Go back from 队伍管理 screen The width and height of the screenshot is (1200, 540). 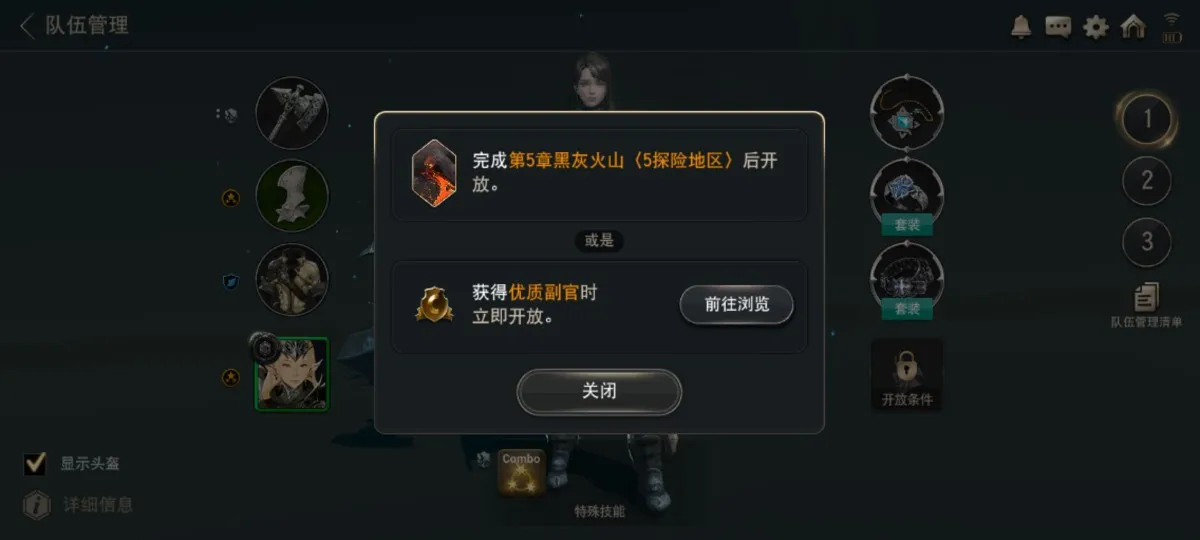27,25
